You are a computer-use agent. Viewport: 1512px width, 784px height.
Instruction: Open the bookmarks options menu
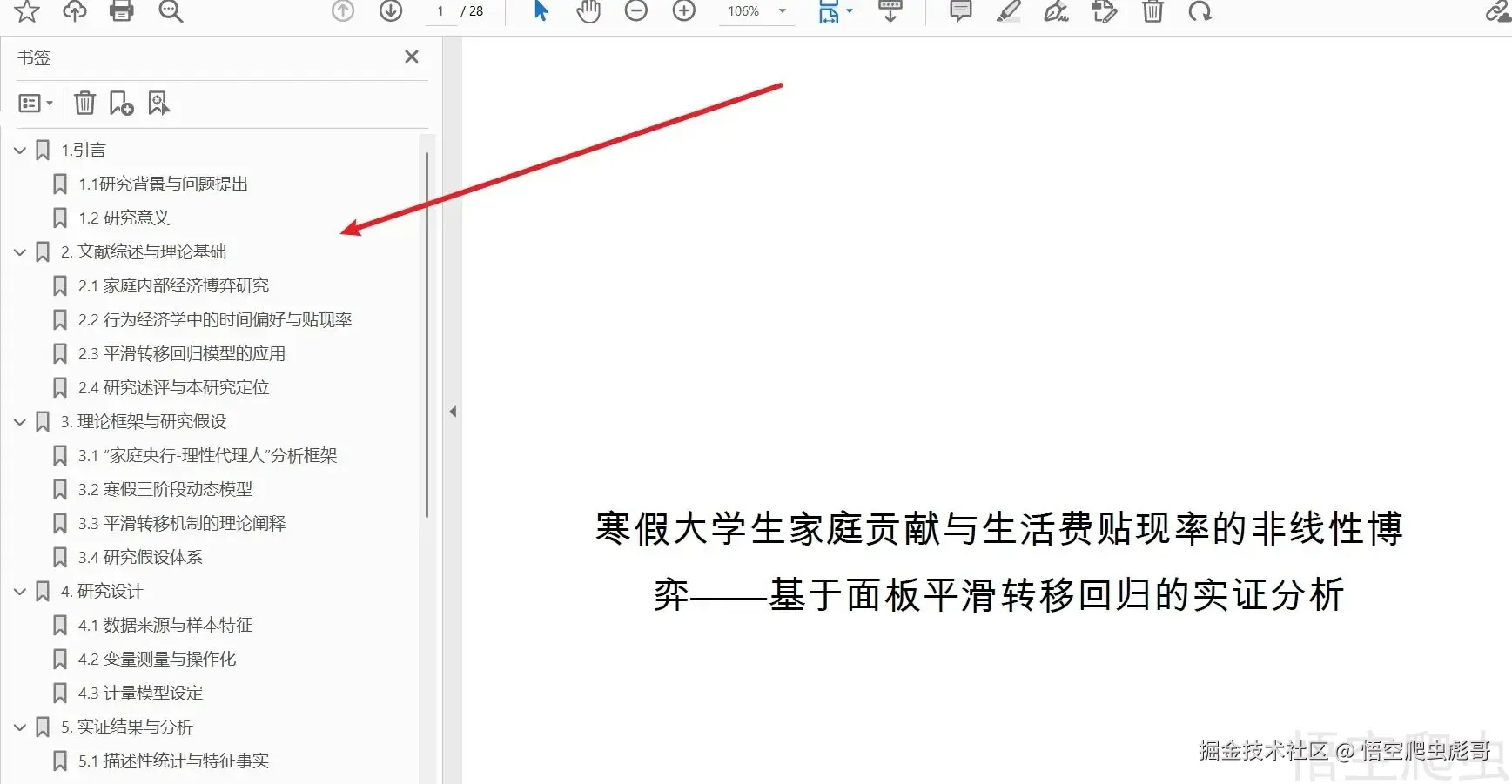click(36, 104)
